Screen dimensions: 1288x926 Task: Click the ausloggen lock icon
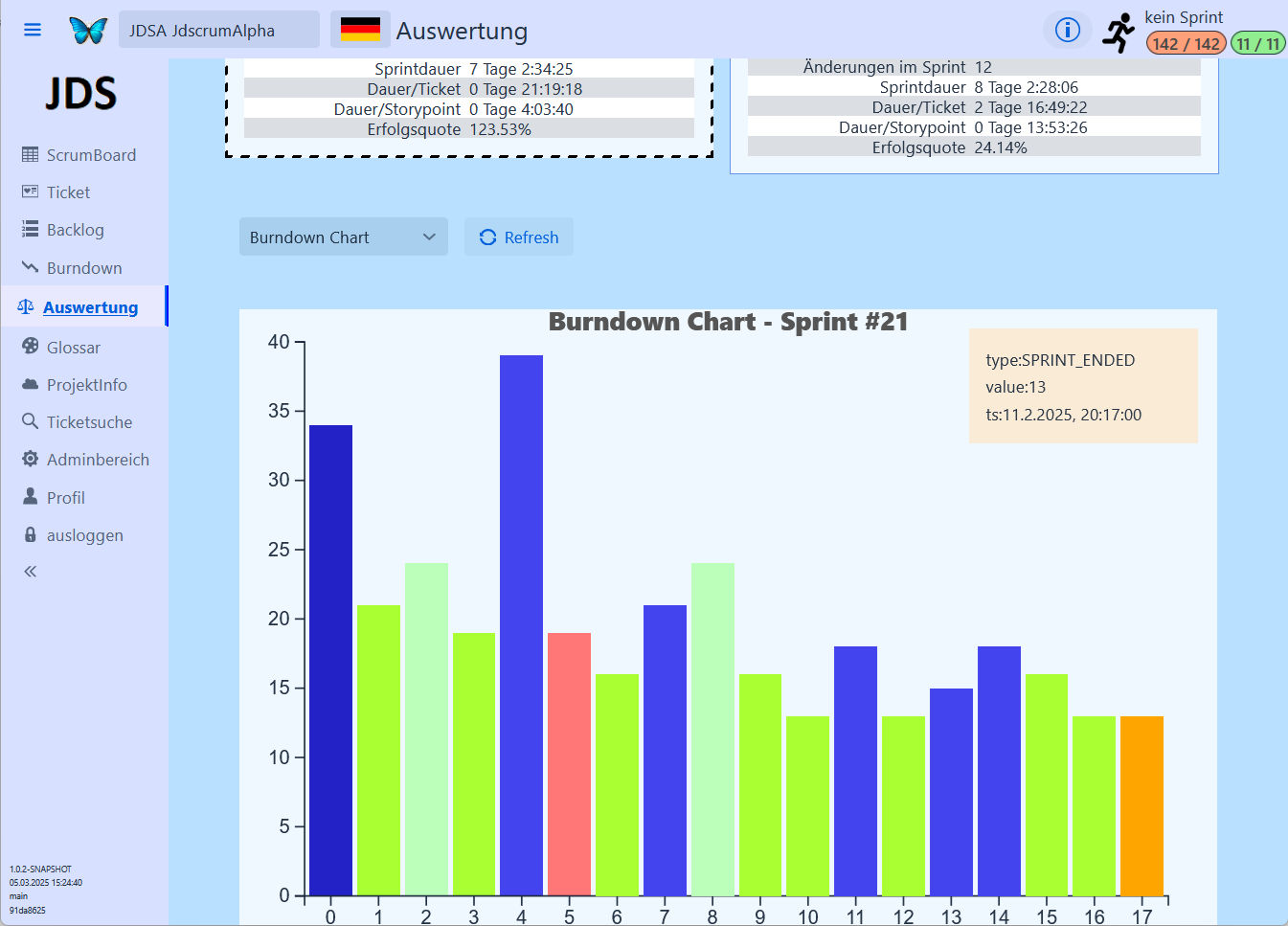pyautogui.click(x=31, y=534)
